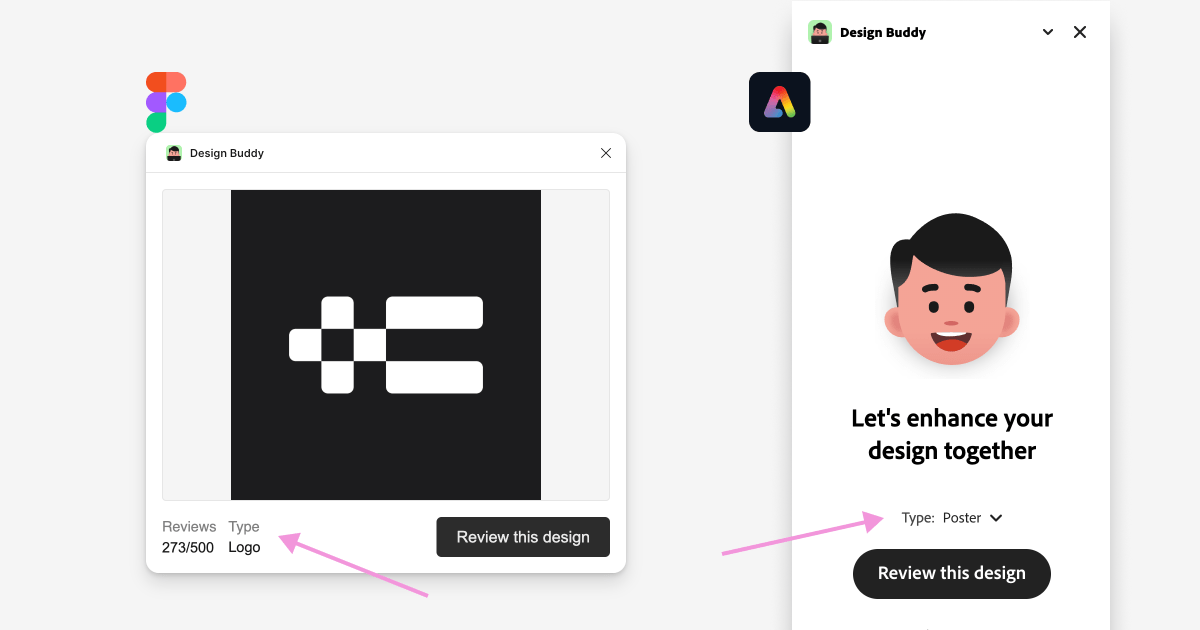
Task: Click 'Review this design' in the left dialog
Action: click(x=522, y=537)
